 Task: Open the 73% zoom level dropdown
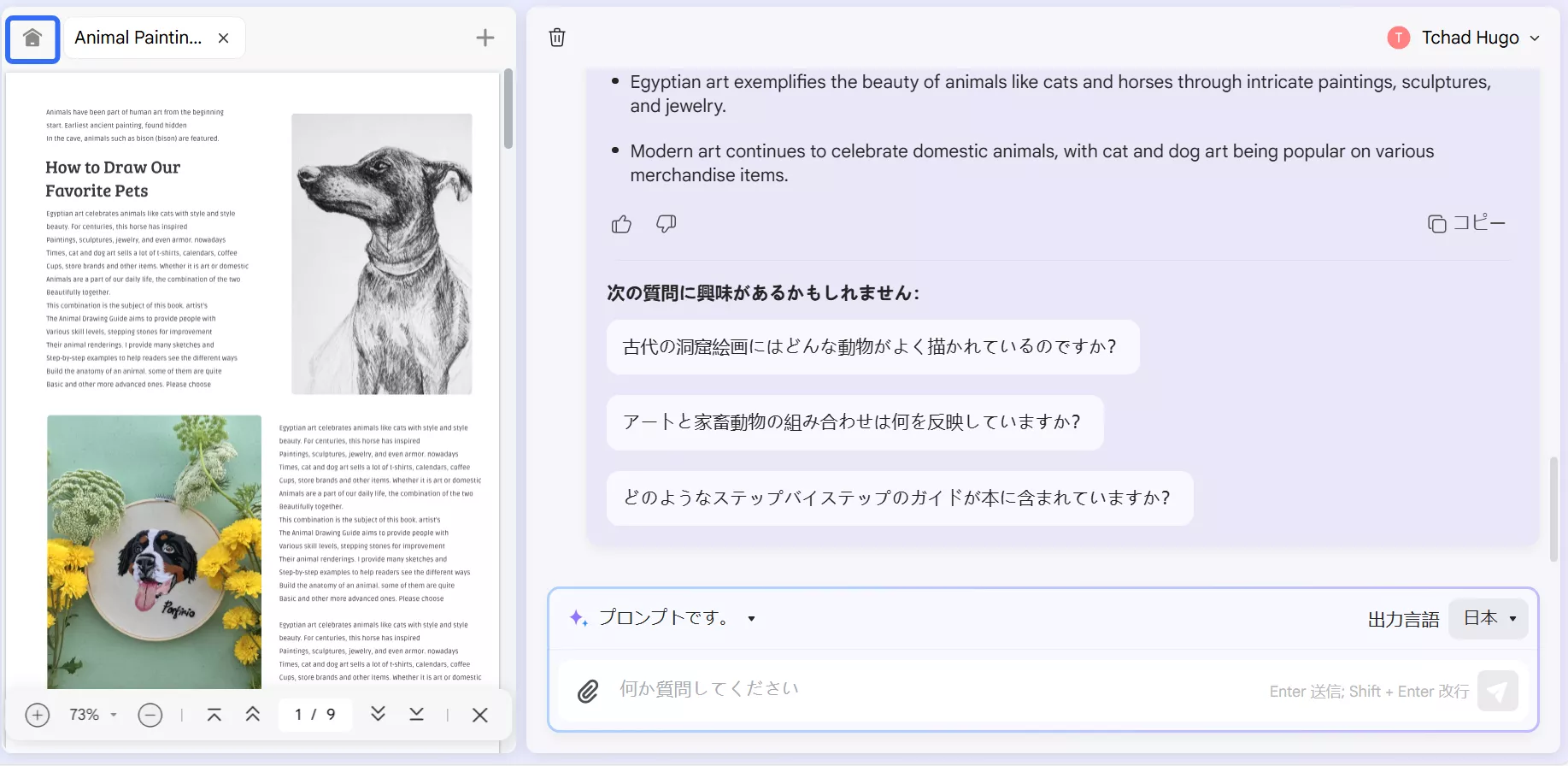[93, 715]
